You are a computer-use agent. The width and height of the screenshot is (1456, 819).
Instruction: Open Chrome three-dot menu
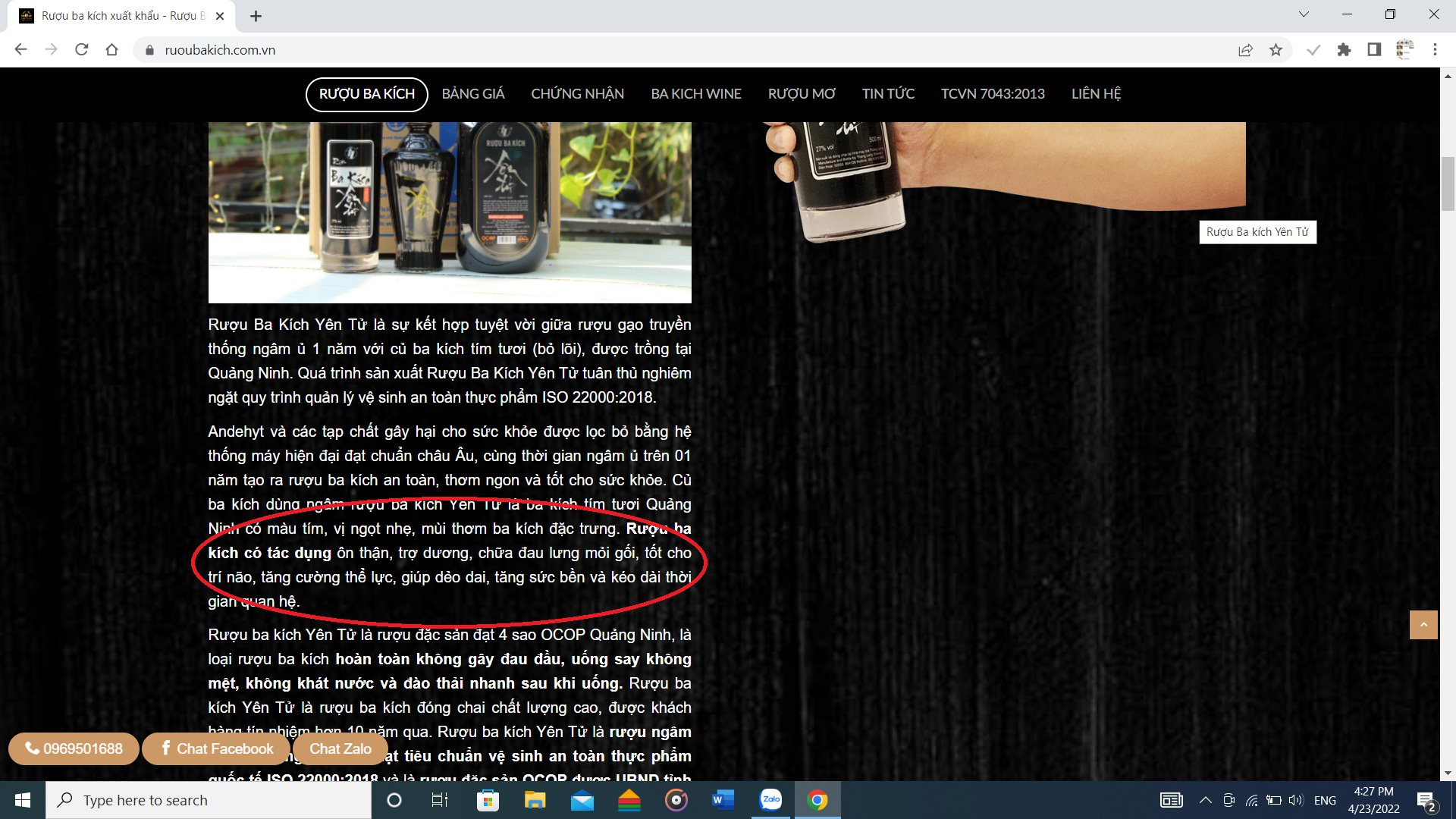(1435, 50)
